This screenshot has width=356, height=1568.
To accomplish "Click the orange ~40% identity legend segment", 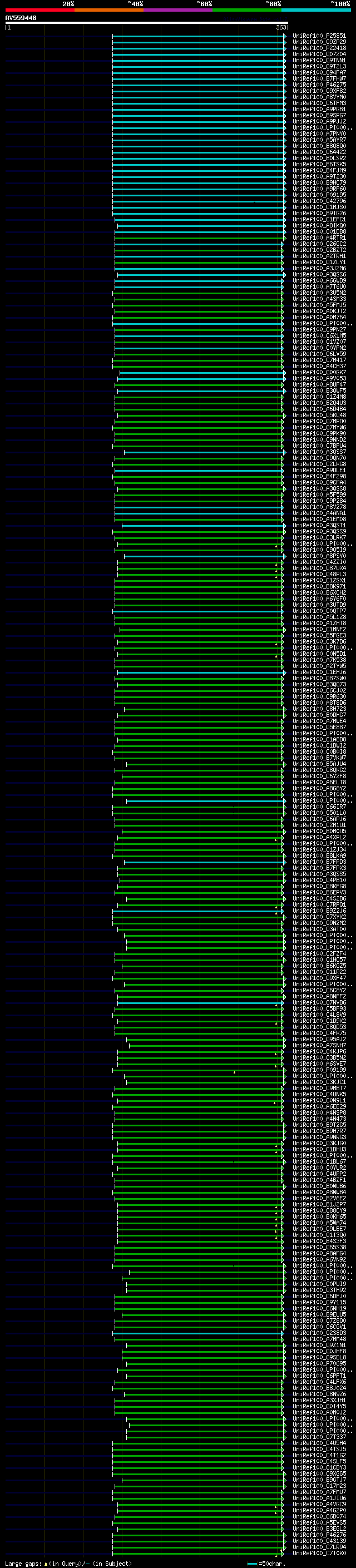I will coord(109,10).
